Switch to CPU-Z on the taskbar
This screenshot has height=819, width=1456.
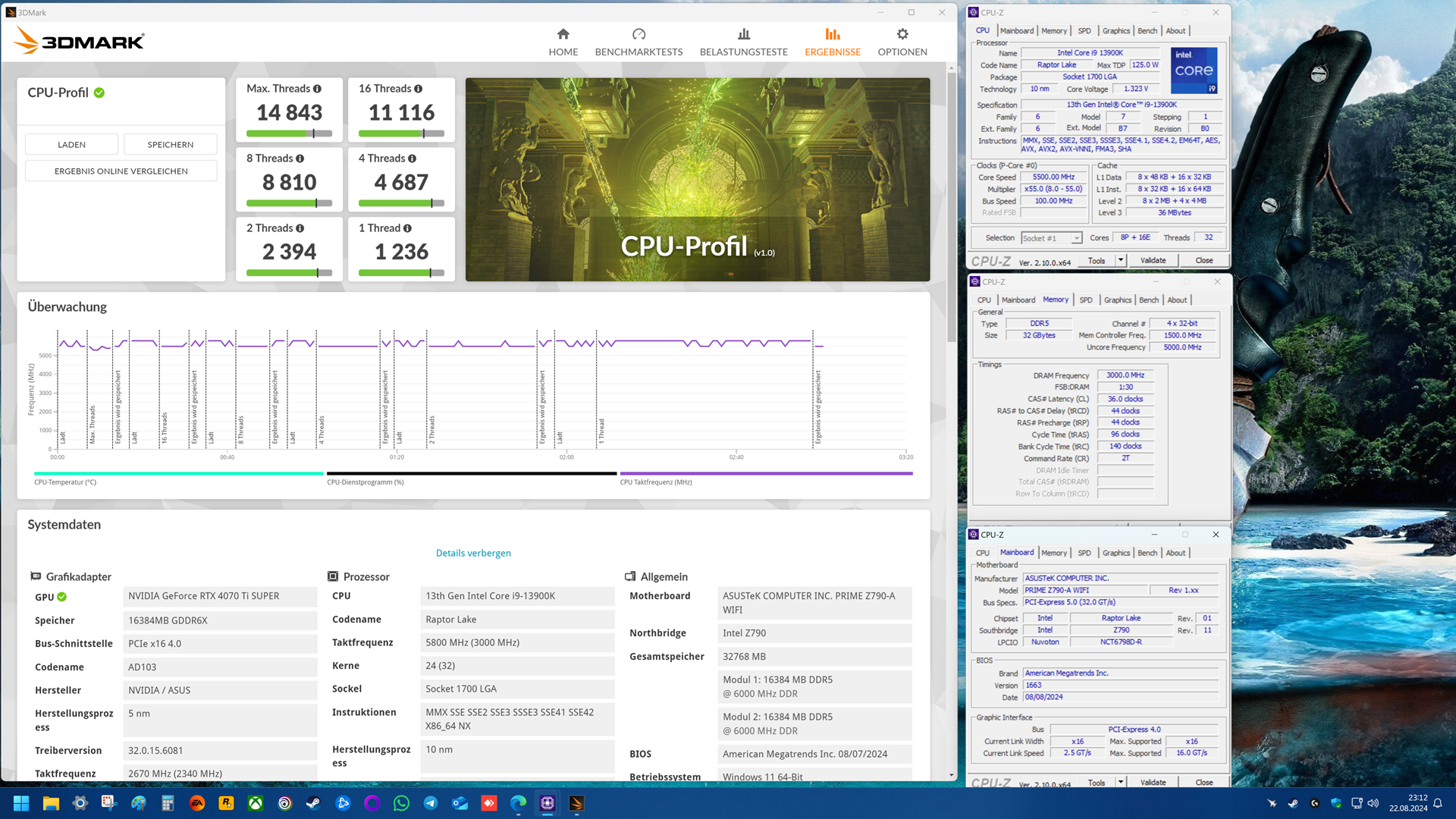(548, 803)
